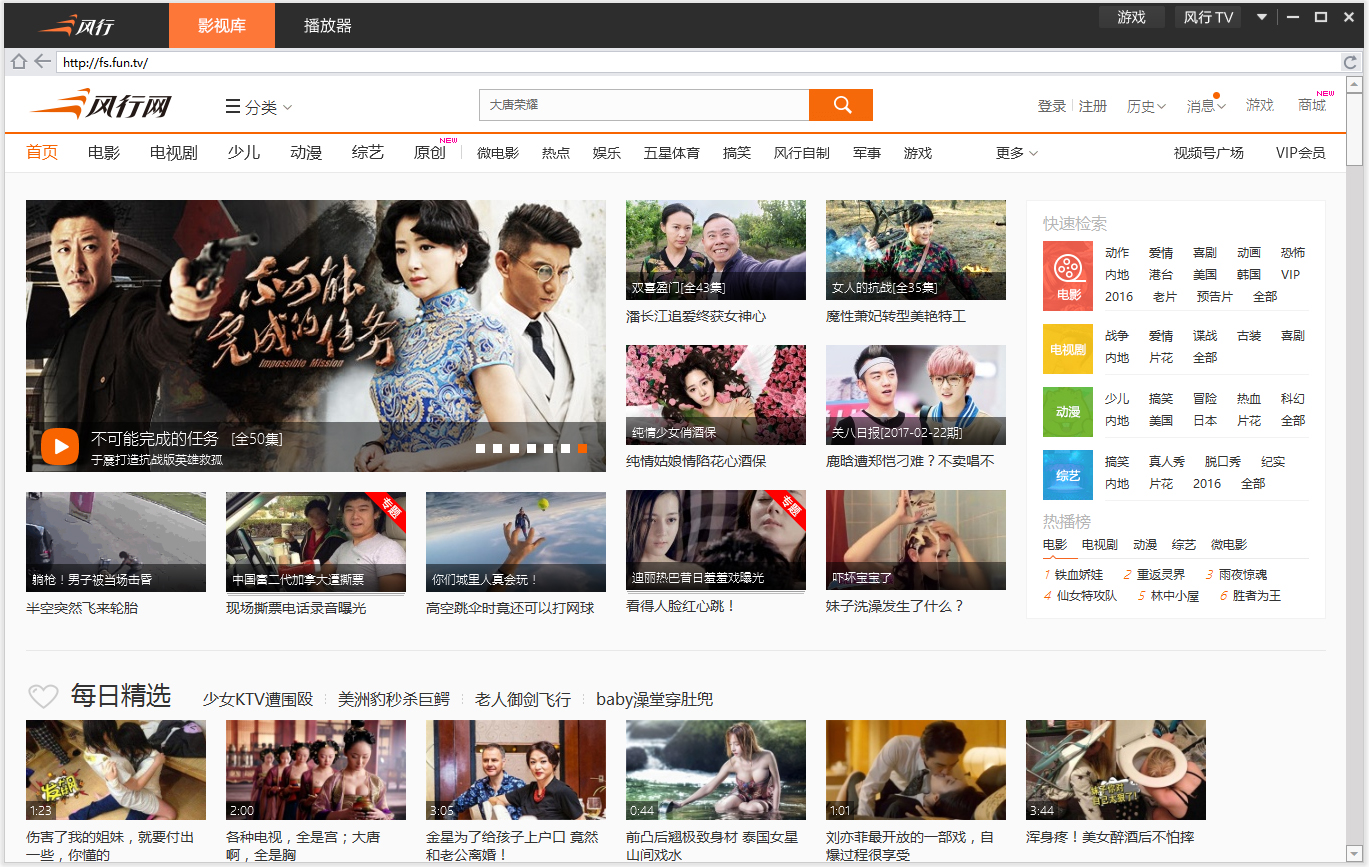Open the 商城 store link
The height and width of the screenshot is (867, 1369).
(x=1312, y=105)
